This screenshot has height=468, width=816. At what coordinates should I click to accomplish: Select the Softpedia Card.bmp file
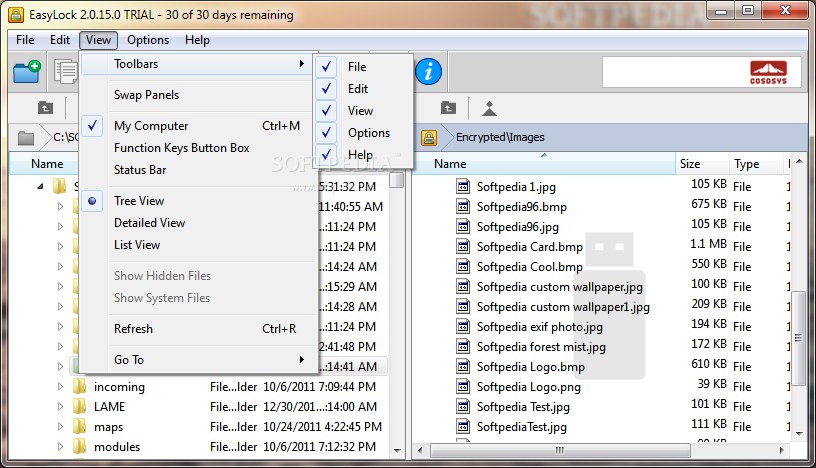click(530, 246)
